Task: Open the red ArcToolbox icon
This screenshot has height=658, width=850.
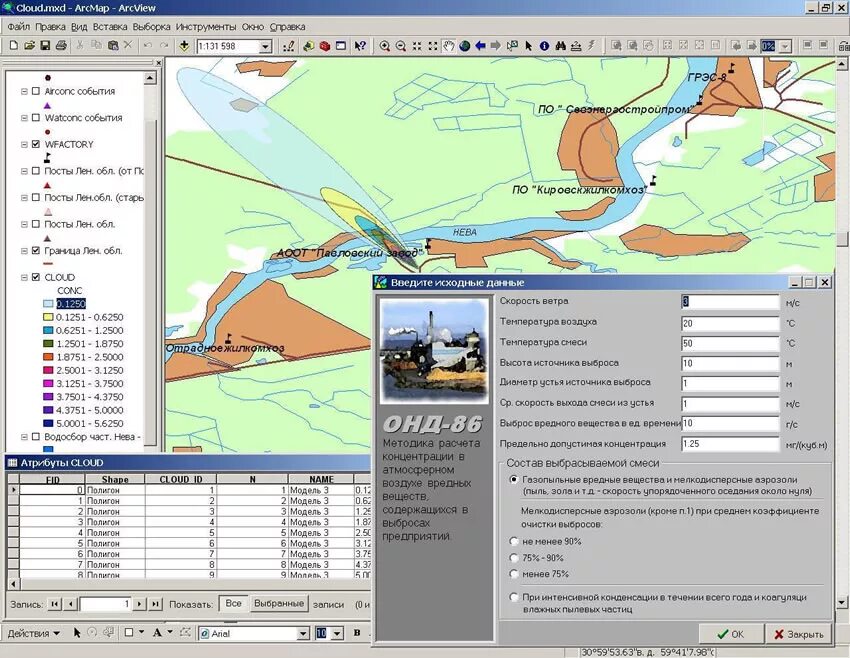Action: coord(325,46)
